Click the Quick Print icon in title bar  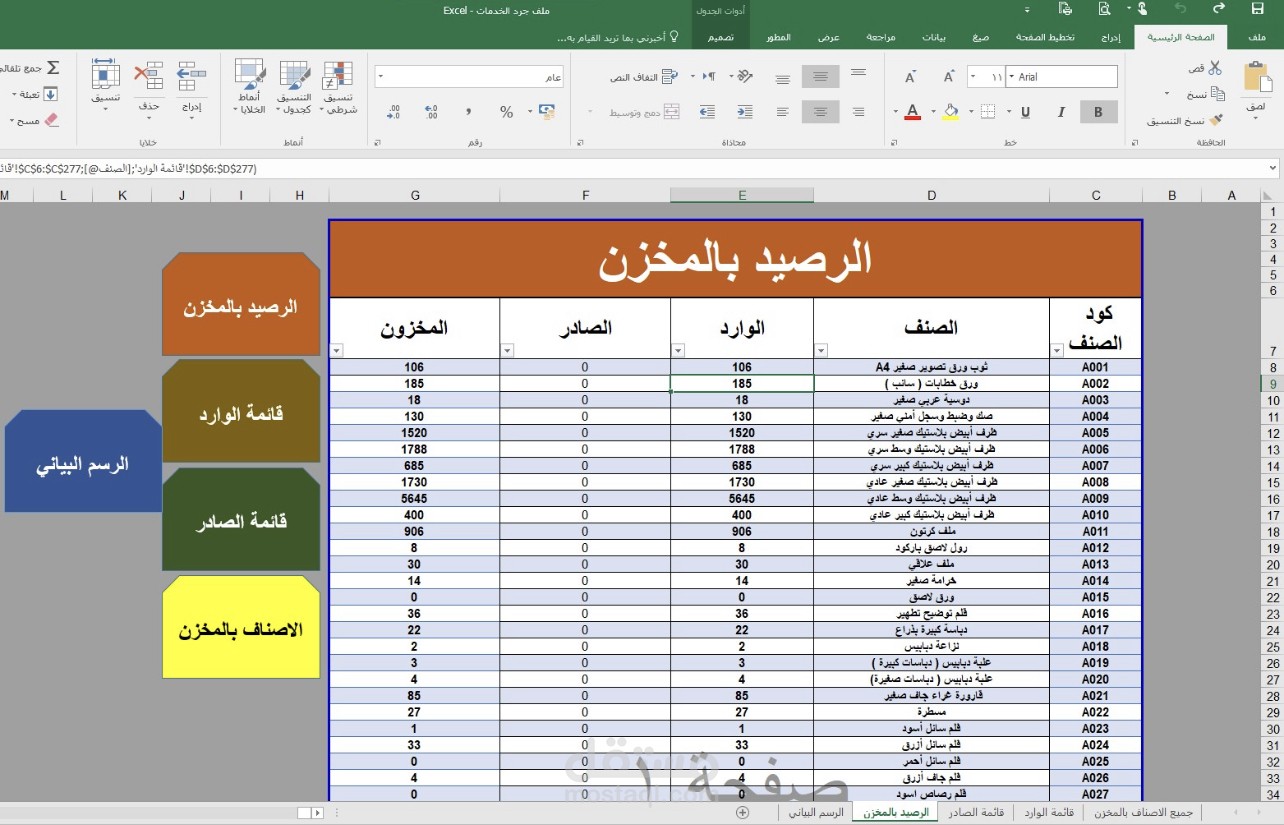1066,10
